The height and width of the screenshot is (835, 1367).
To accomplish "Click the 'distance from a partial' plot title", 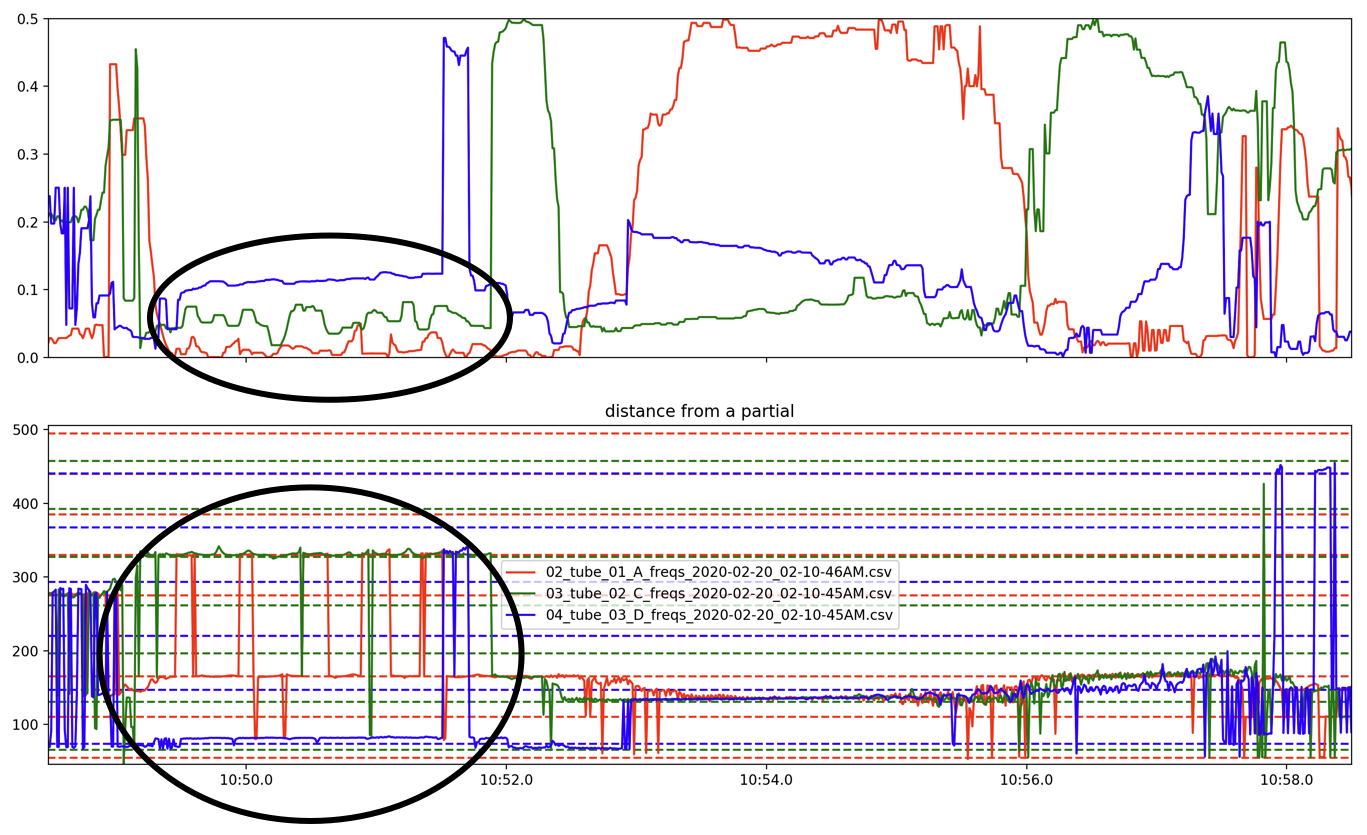I will 700,411.
